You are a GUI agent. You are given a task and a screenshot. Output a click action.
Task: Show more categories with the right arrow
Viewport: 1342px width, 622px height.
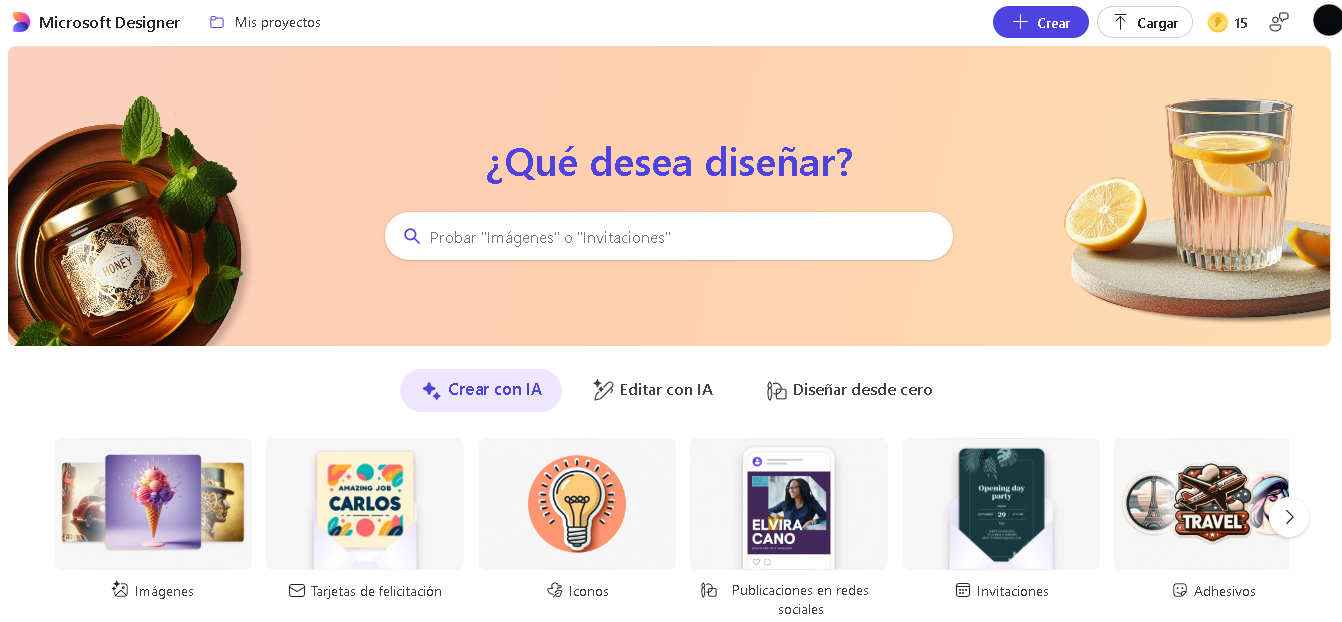coord(1289,517)
